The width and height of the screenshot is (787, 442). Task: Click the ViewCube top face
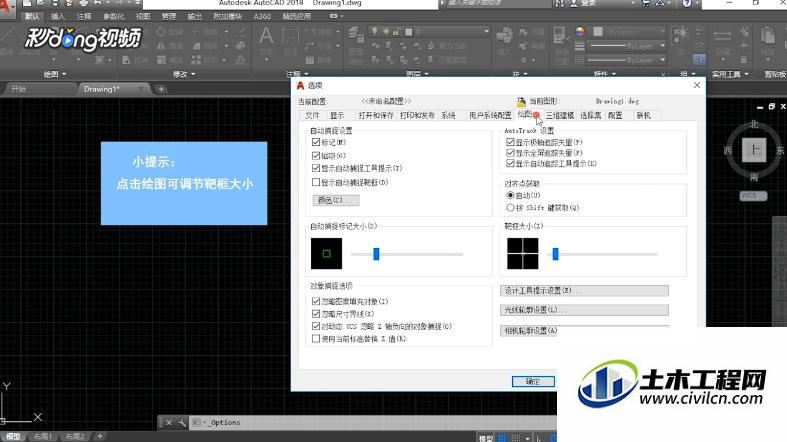point(754,150)
